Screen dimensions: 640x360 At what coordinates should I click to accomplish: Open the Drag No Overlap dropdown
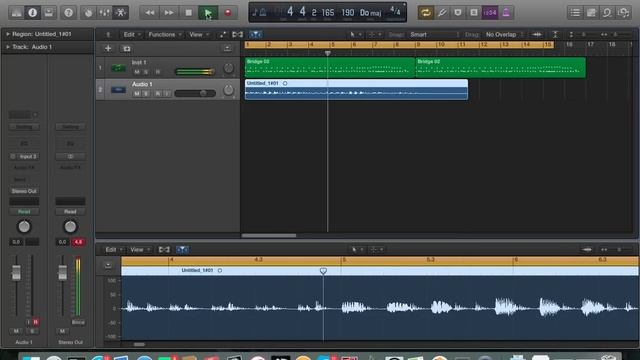tap(504, 35)
